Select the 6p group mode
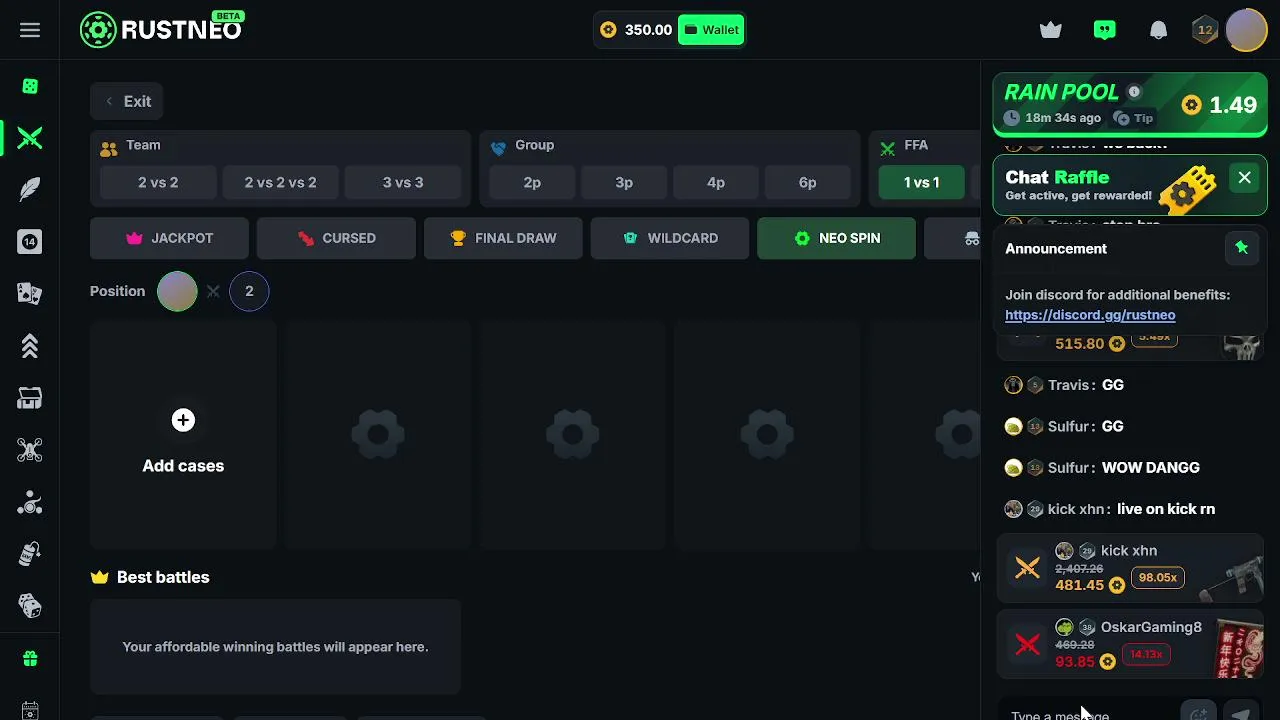 coord(808,182)
